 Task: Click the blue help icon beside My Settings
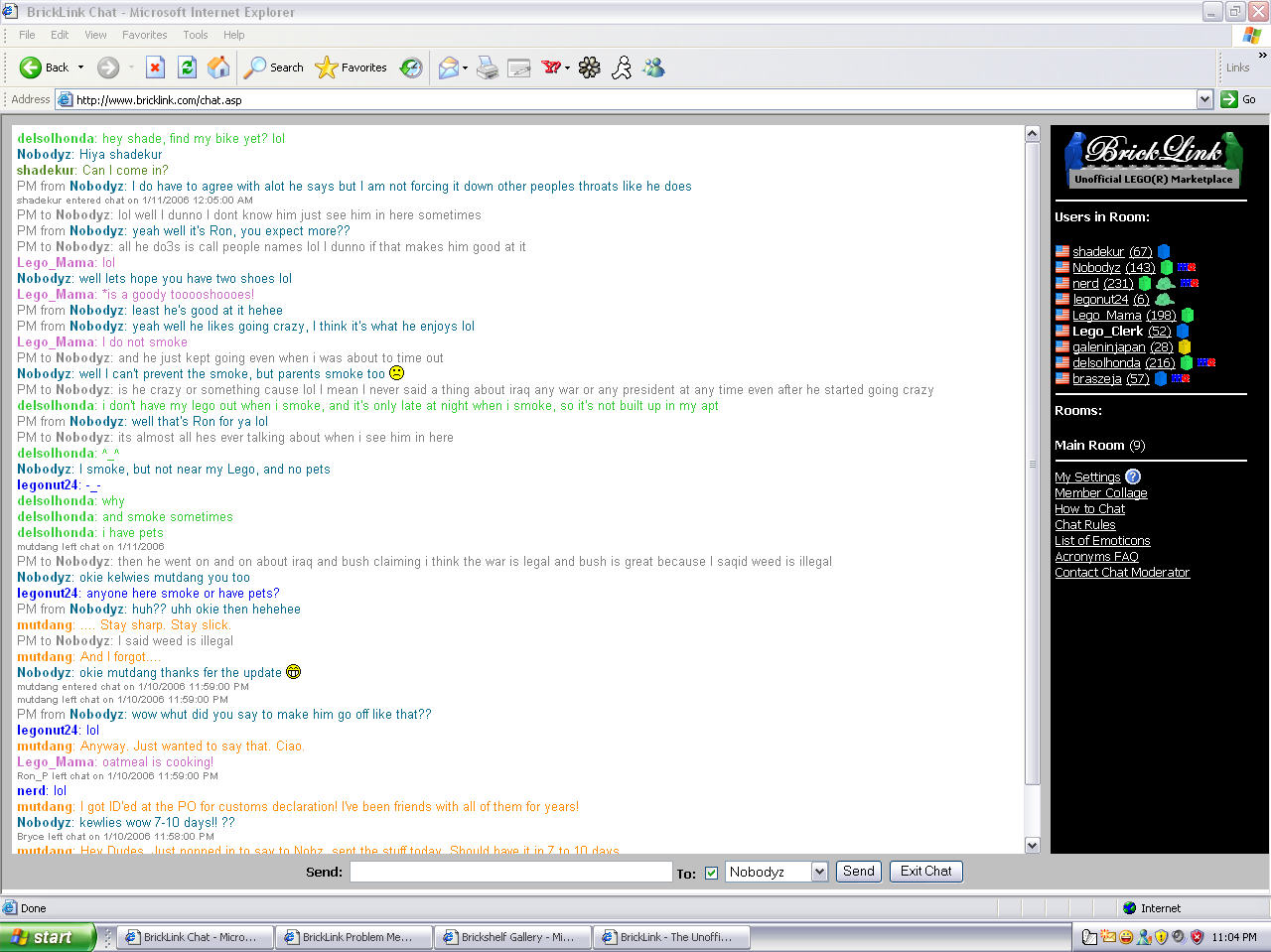click(x=1134, y=476)
